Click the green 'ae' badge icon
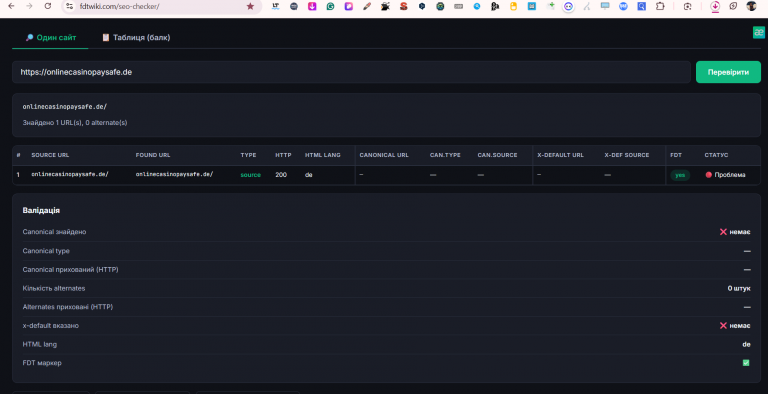768x394 pixels. 759,32
